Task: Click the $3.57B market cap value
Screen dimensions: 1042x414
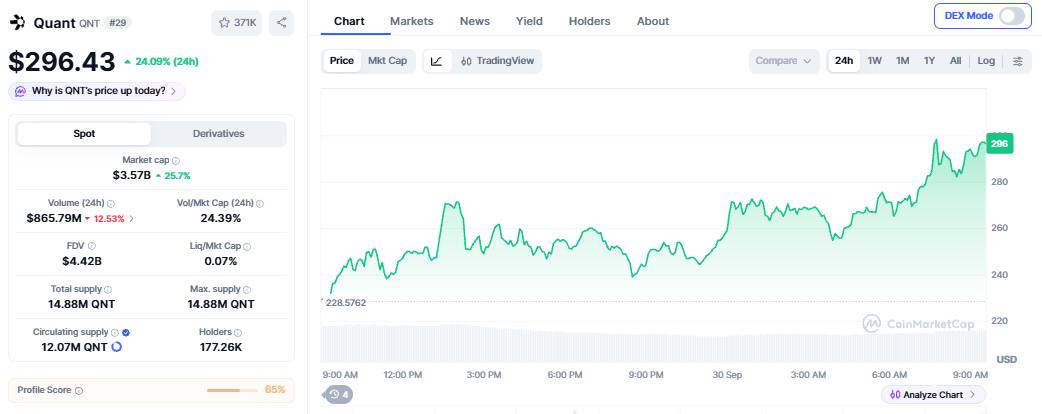Action: [x=132, y=175]
